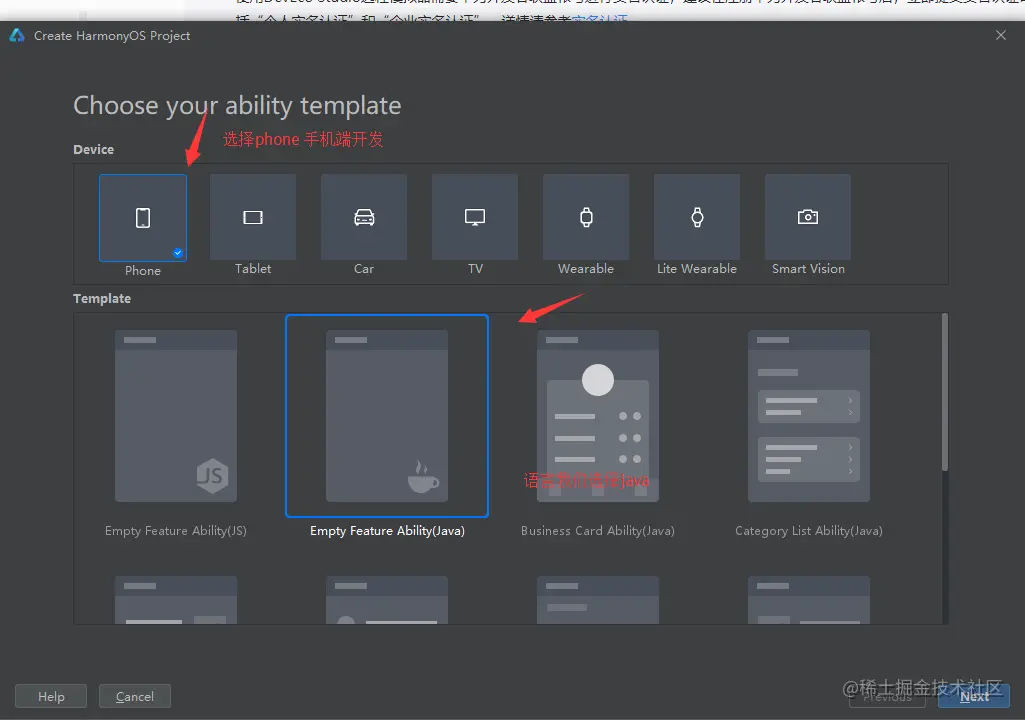Click the HarmonyOS logo in title bar
This screenshot has height=720, width=1025.
tap(17, 35)
